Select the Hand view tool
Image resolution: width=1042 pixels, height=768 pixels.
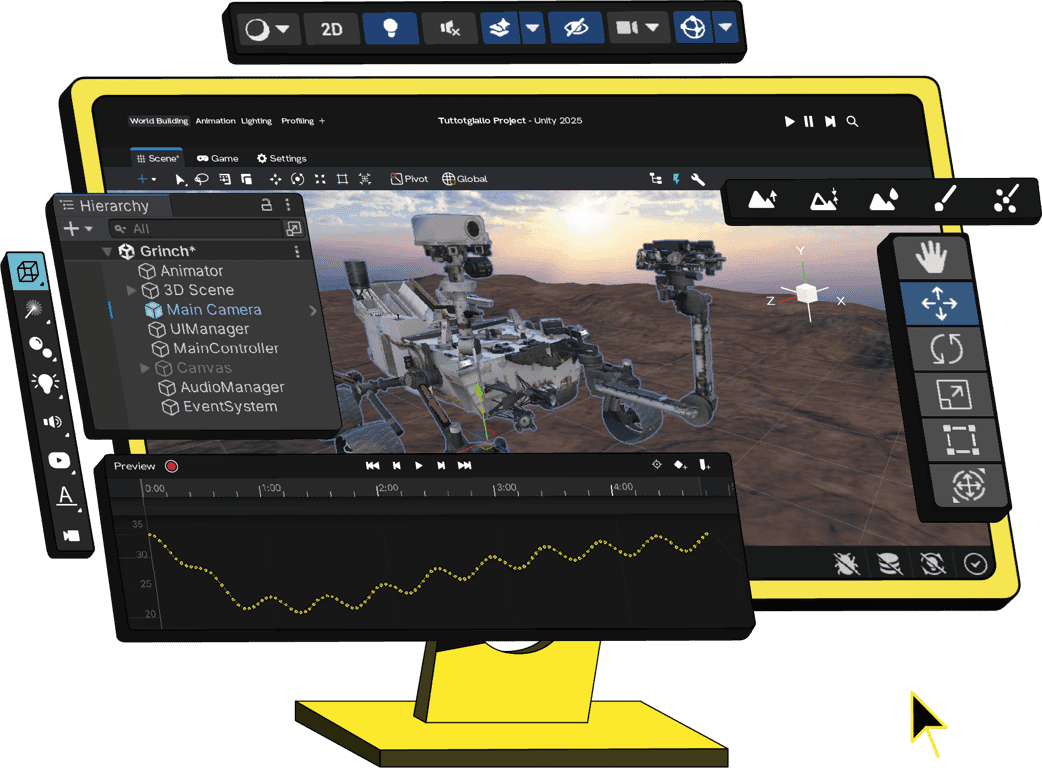pyautogui.click(x=931, y=259)
